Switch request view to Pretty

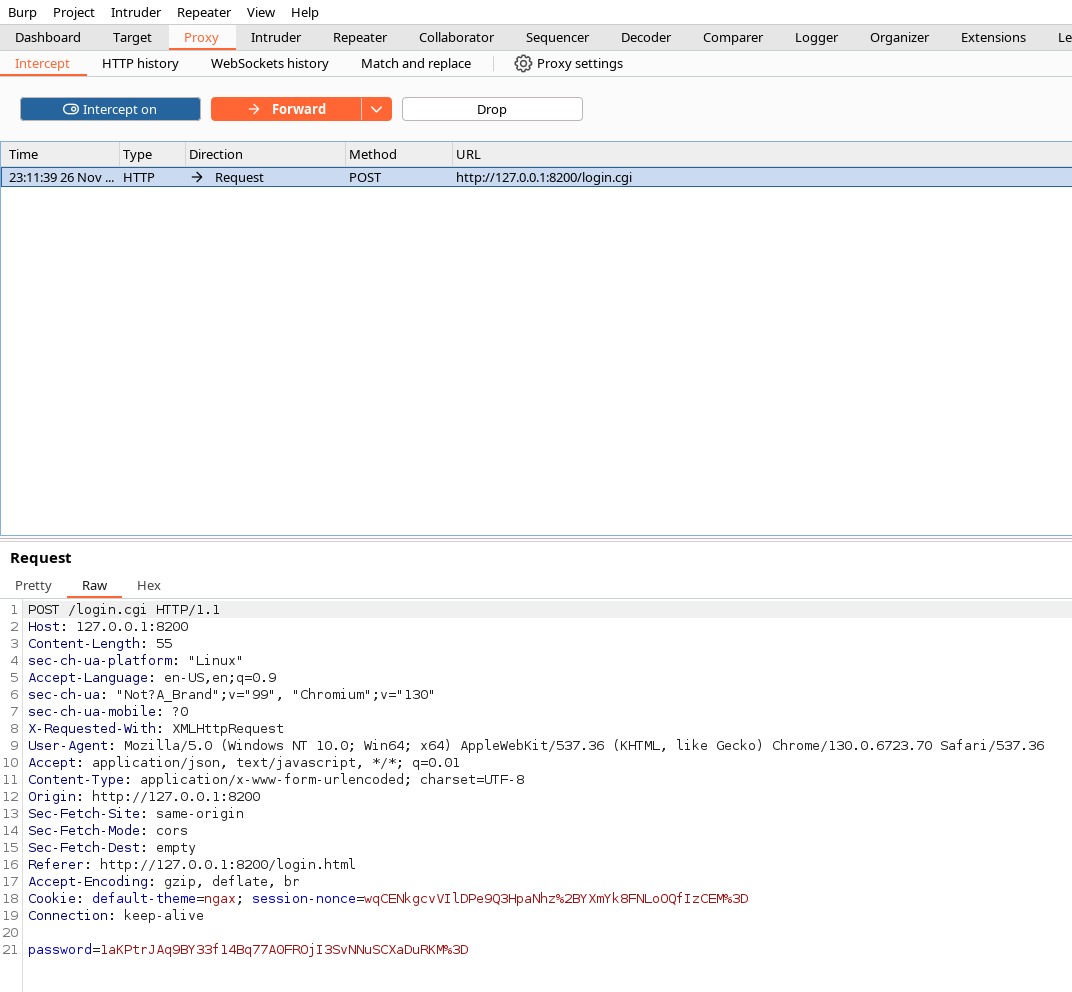(34, 586)
